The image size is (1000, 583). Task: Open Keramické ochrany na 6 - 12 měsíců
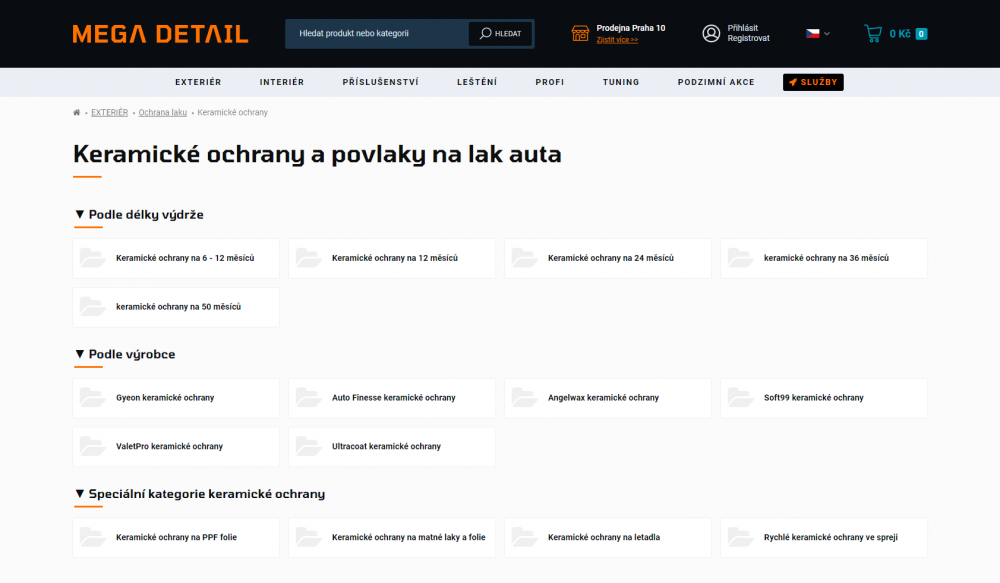pos(185,258)
